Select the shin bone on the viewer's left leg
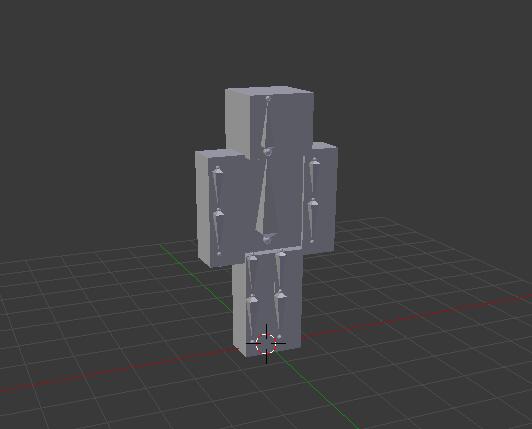 [251, 319]
